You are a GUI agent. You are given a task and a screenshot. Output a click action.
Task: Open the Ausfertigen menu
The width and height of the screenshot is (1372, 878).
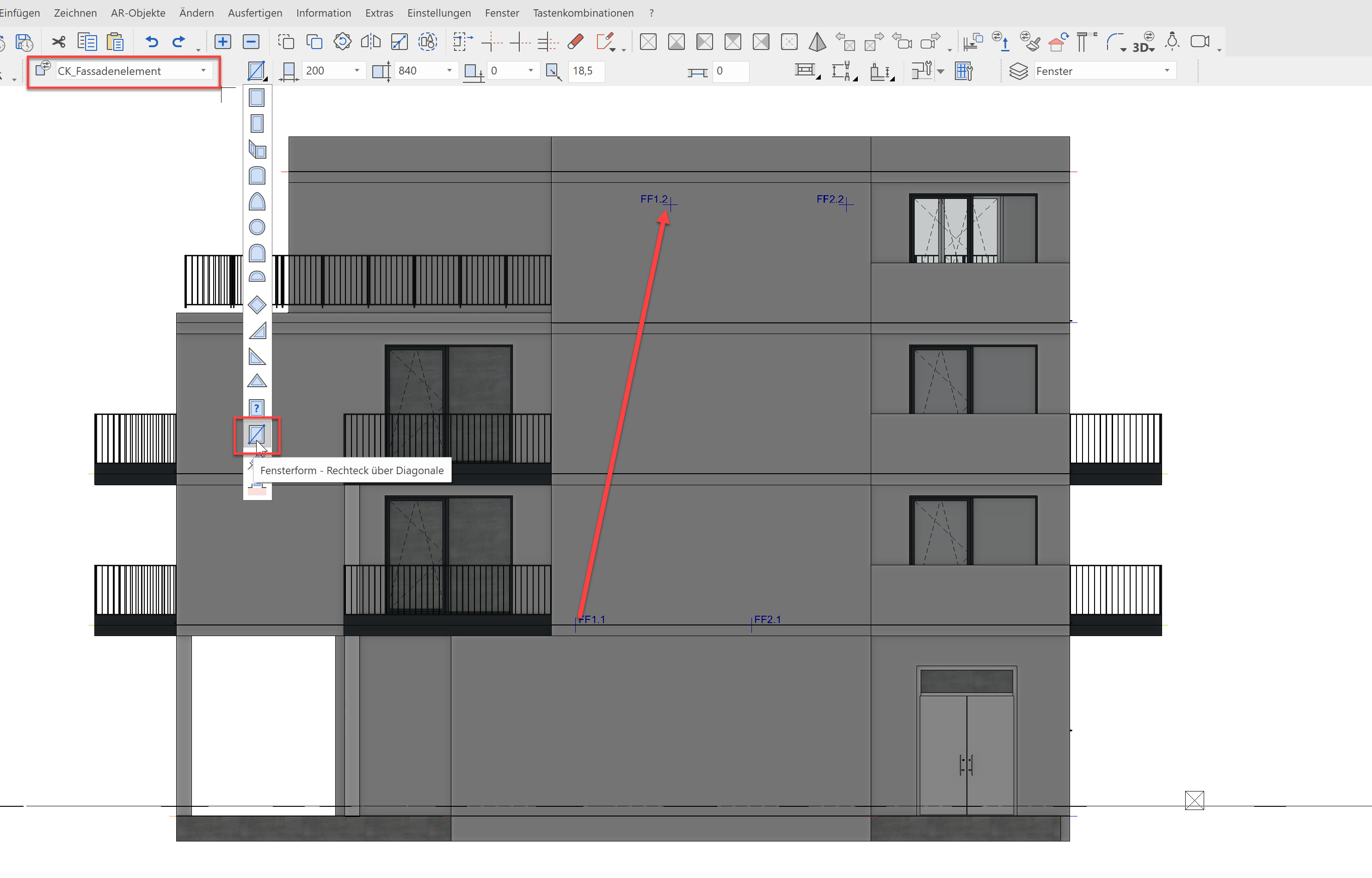[x=255, y=12]
